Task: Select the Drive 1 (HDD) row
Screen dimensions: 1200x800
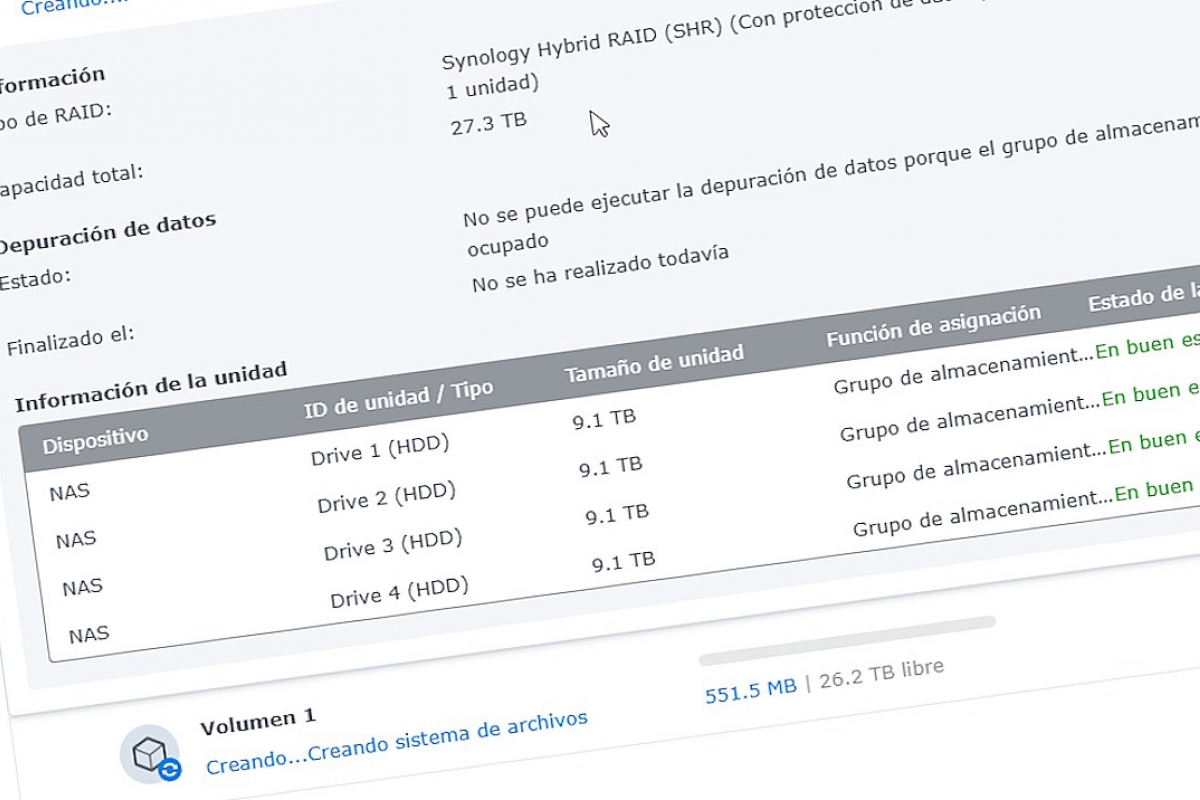Action: 379,449
